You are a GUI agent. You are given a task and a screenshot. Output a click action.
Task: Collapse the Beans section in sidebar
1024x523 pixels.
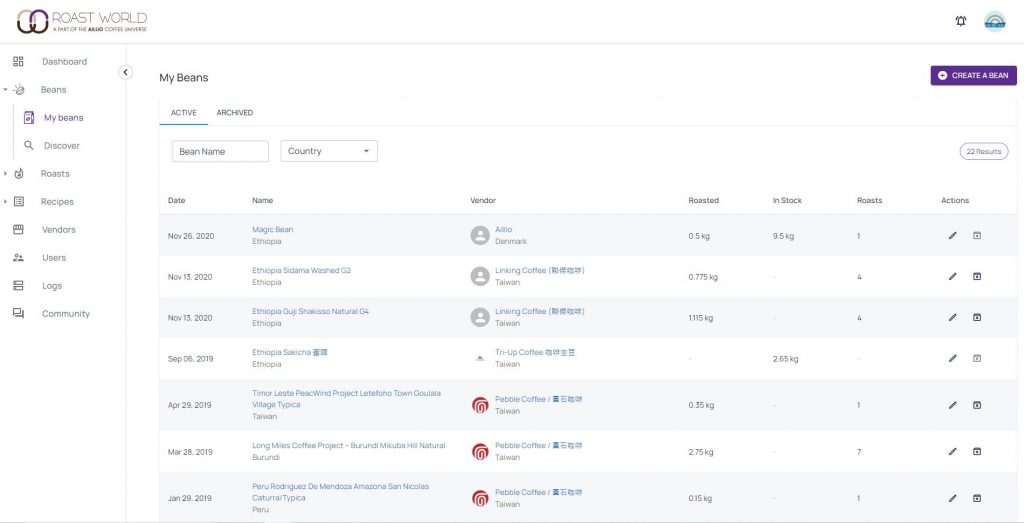point(5,90)
